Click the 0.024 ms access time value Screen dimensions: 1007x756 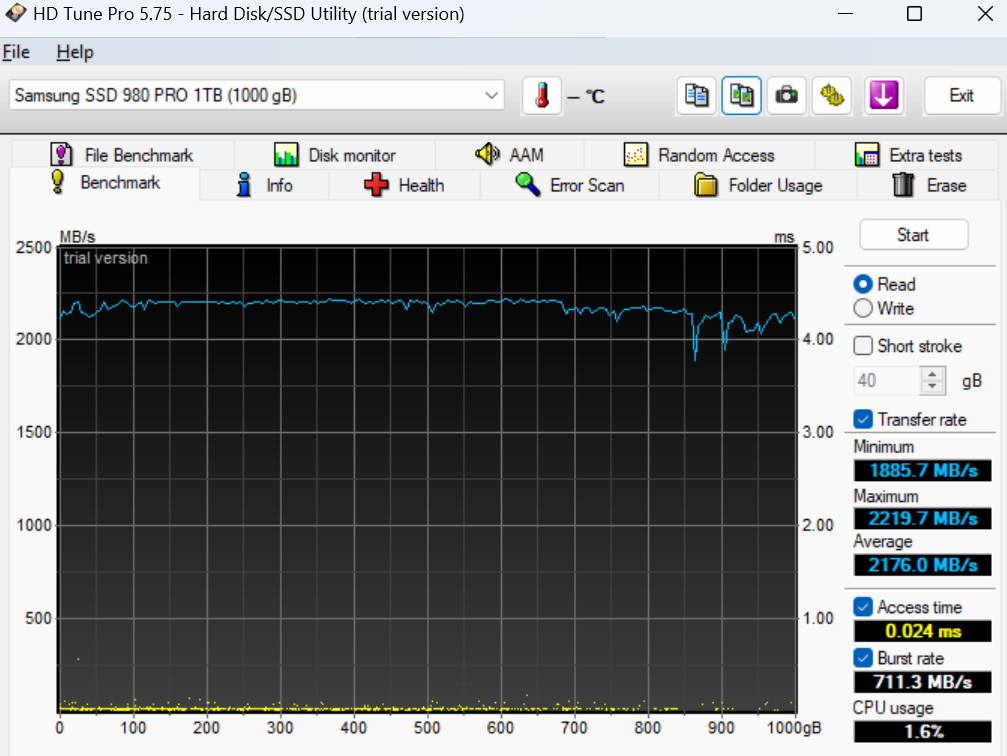pos(923,631)
